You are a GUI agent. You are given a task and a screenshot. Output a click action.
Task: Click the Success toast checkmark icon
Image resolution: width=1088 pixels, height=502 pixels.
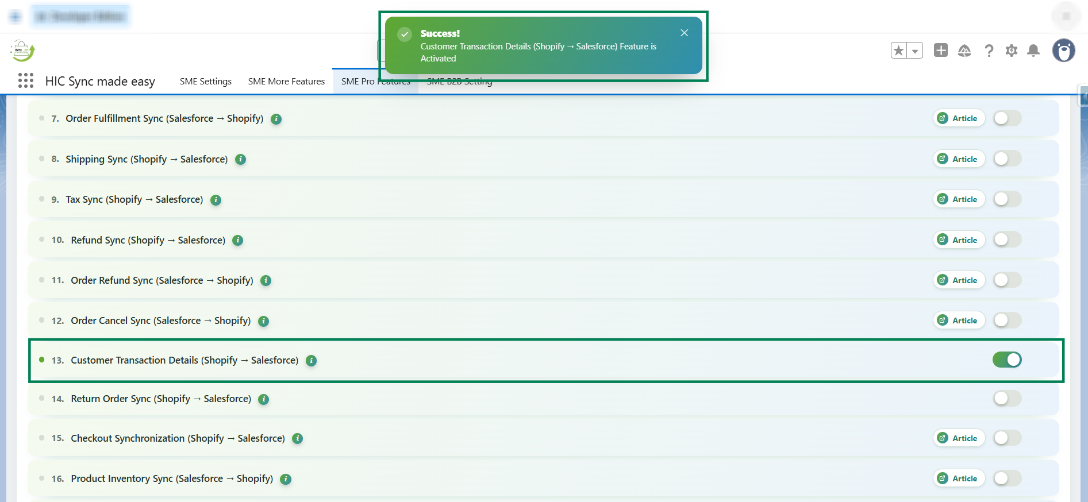[x=404, y=34]
